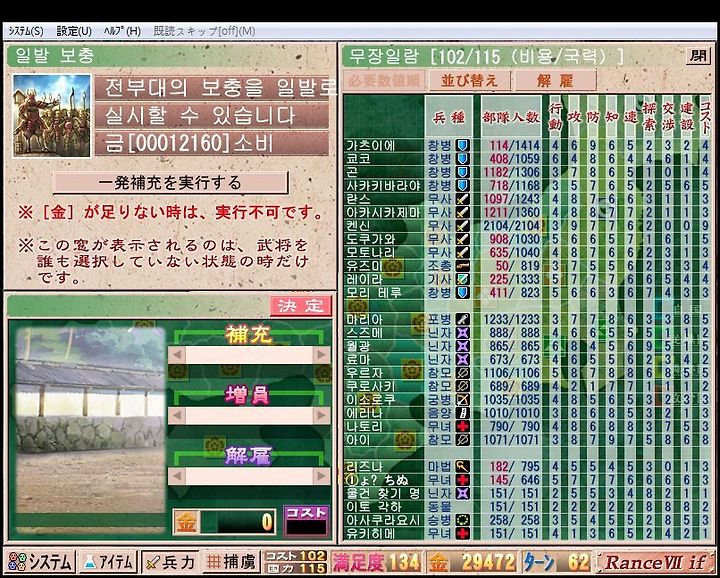This screenshot has height=578, width=720.
Task: Decrease 解雇 with left arrow
Action: (177, 476)
